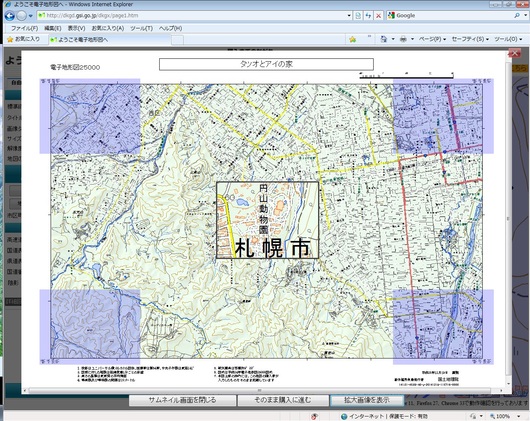Click the 電子地形図25000 label

75,67
